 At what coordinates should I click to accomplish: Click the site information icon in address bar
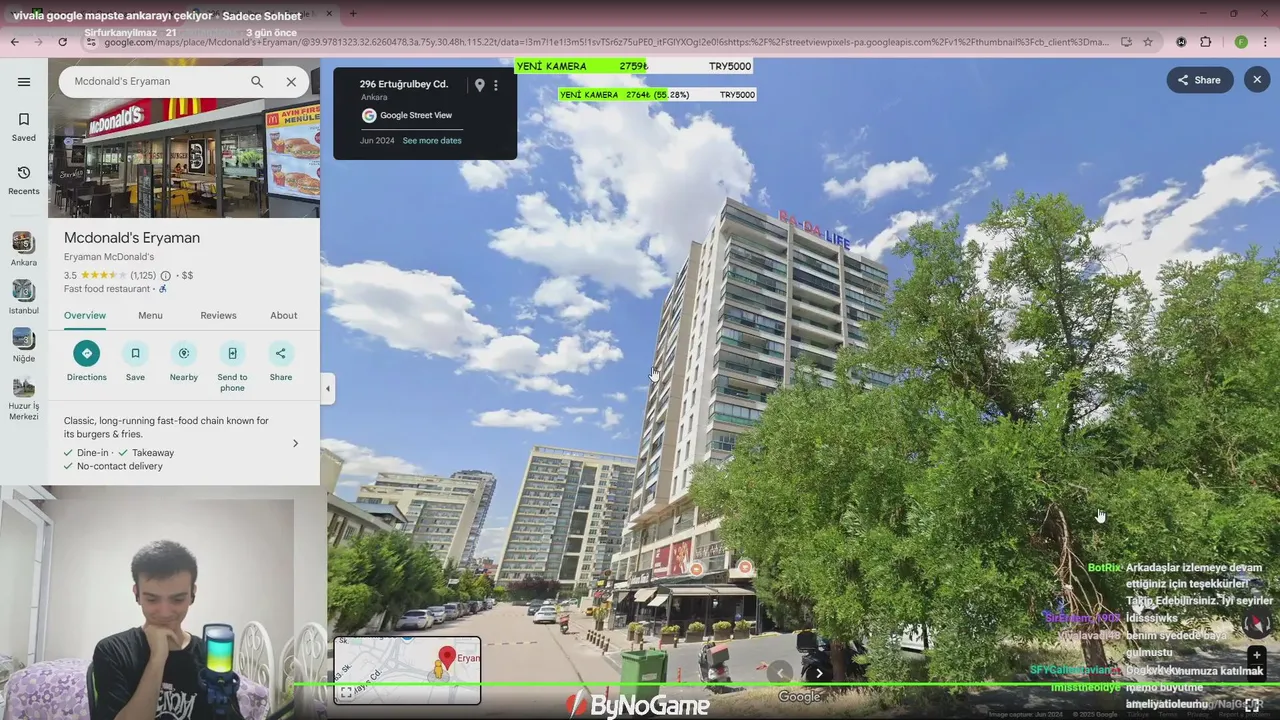91,42
